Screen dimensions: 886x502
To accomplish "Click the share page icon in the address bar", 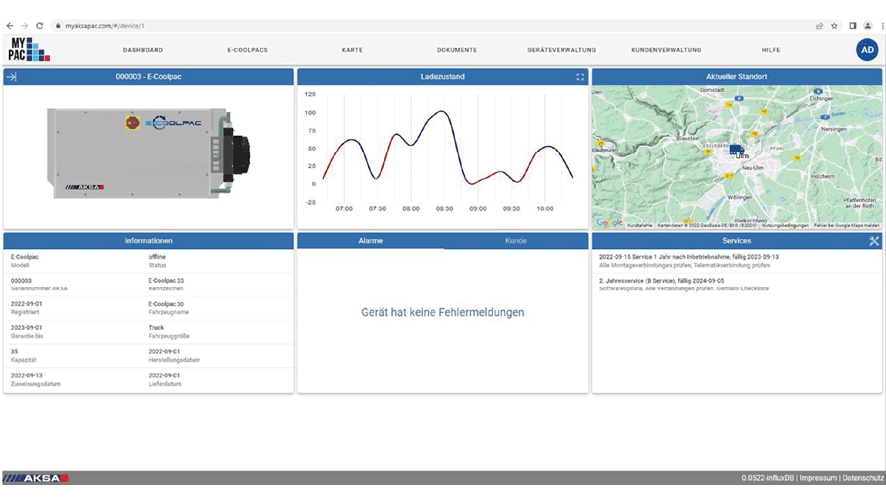I will [x=819, y=26].
